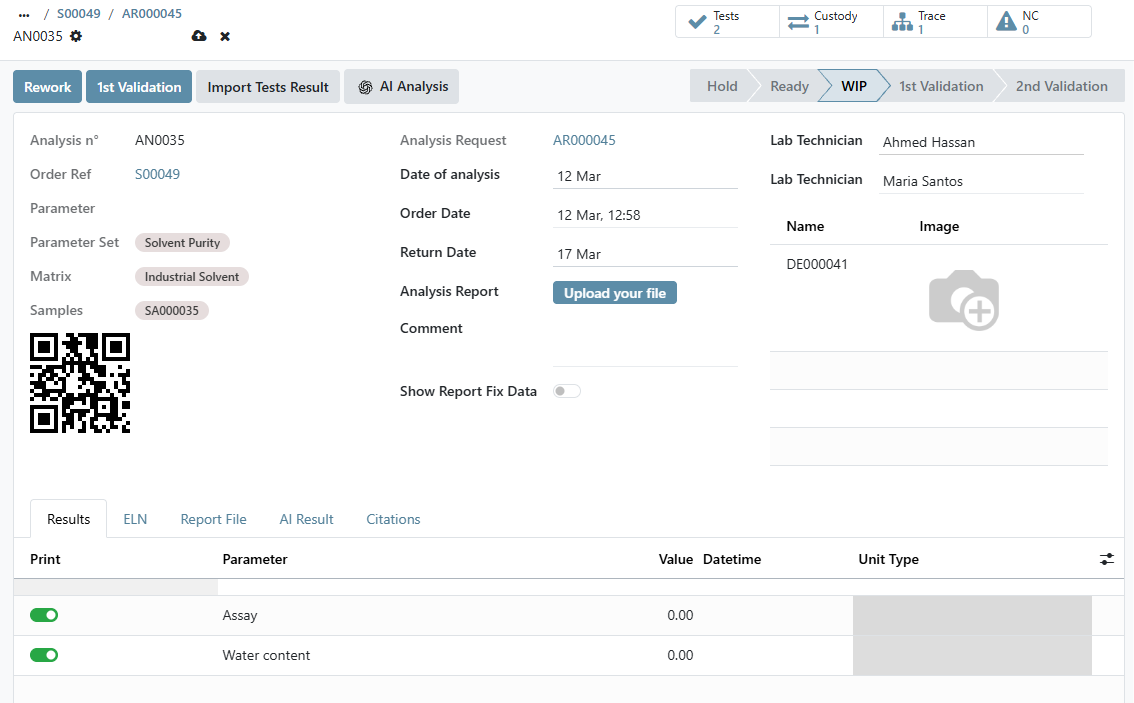Open column settings adjust icon in results table
This screenshot has width=1134, height=703.
coord(1106,559)
